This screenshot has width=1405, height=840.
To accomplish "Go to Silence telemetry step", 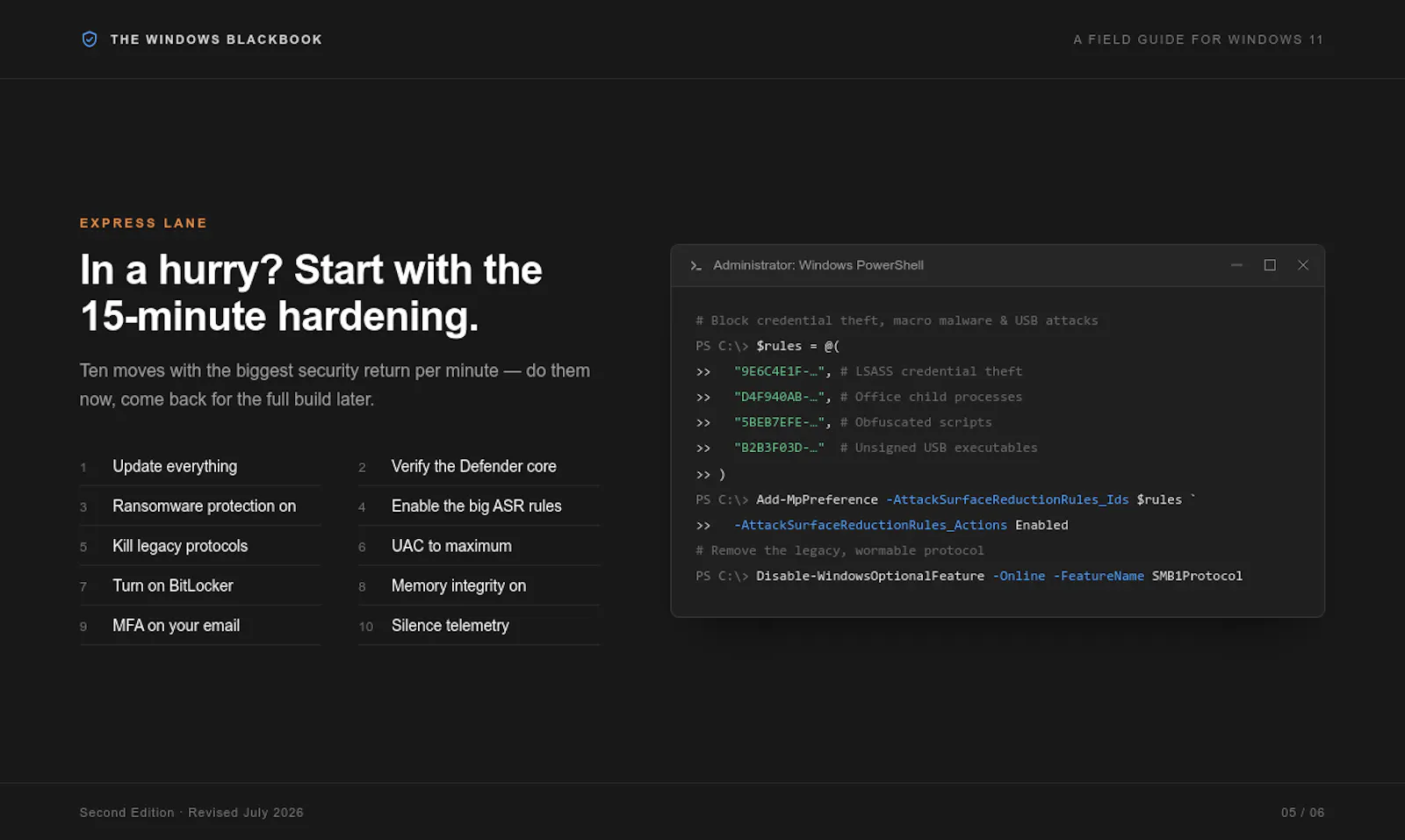I will coord(479,626).
